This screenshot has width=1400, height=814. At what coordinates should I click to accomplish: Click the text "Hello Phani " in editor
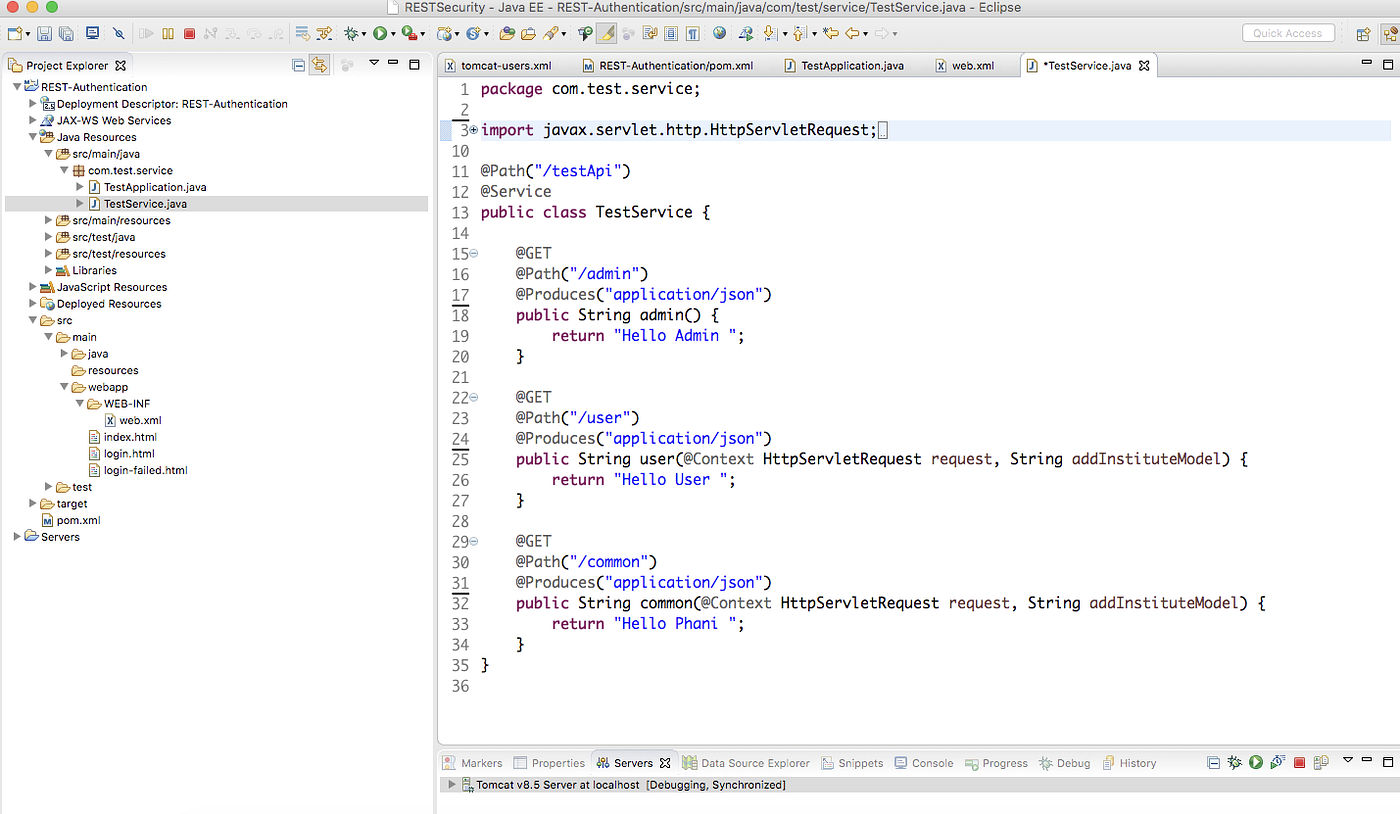(x=674, y=623)
